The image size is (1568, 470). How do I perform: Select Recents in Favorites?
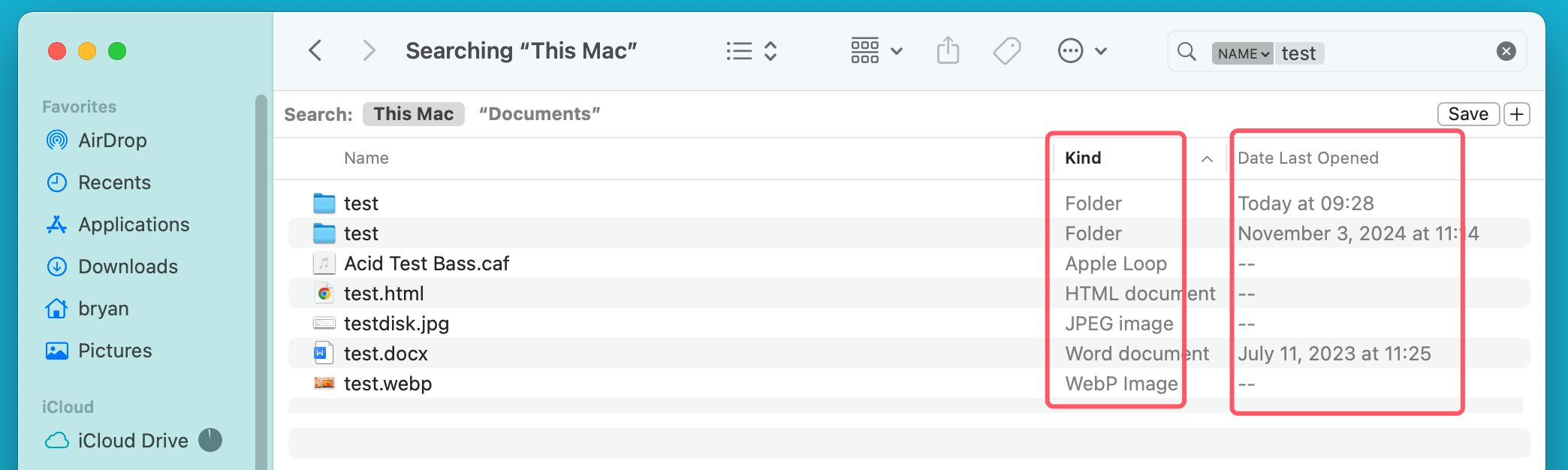(114, 182)
